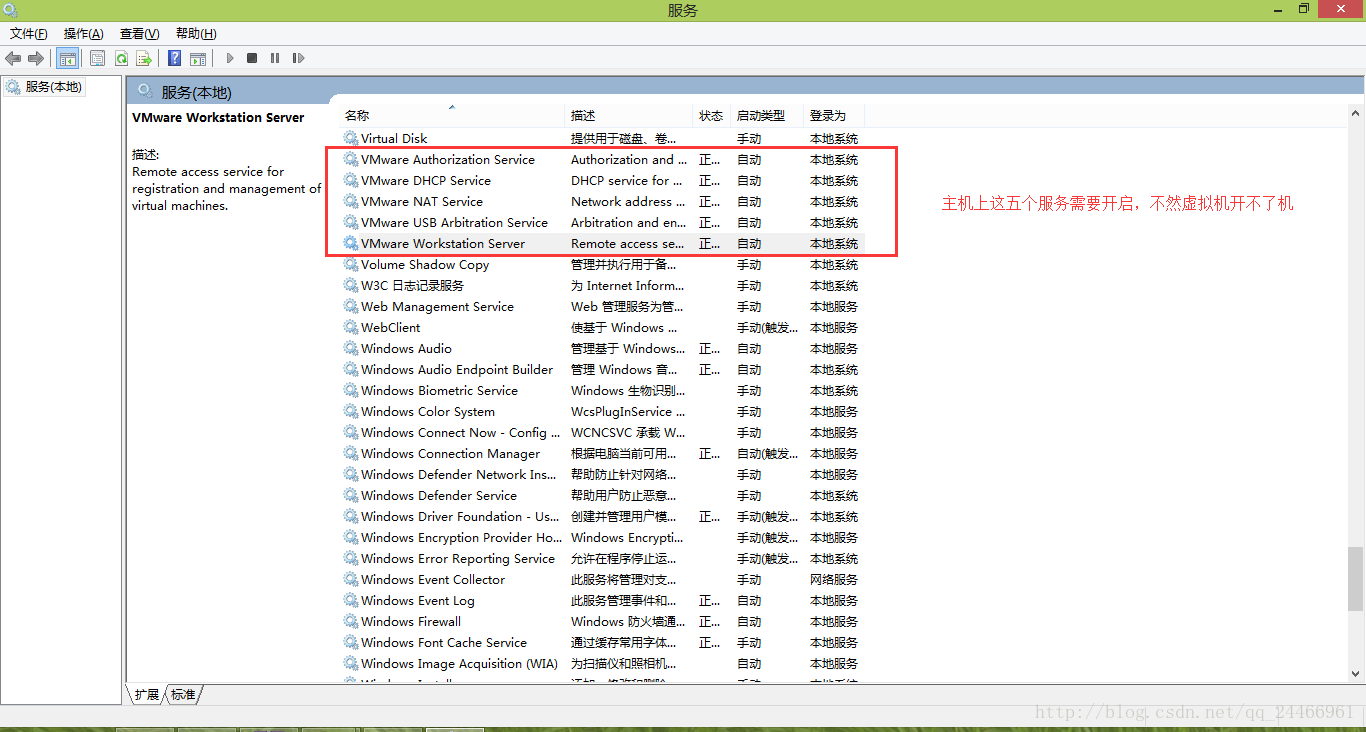Click gear icon of Windows Defender Service
Image resolution: width=1366 pixels, height=732 pixels.
(351, 495)
